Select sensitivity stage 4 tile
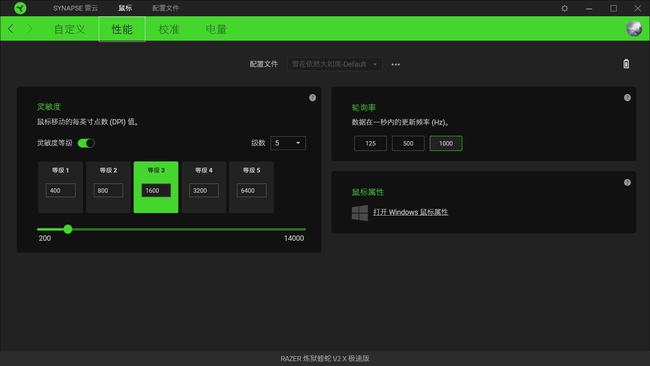The width and height of the screenshot is (650, 366). 204,187
